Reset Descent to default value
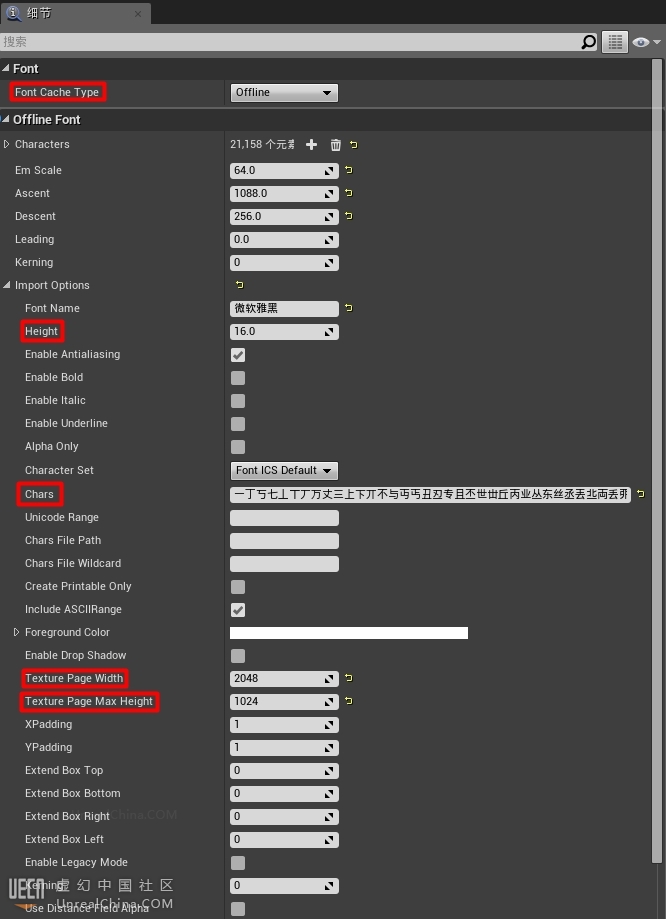666x919 pixels. pos(349,216)
